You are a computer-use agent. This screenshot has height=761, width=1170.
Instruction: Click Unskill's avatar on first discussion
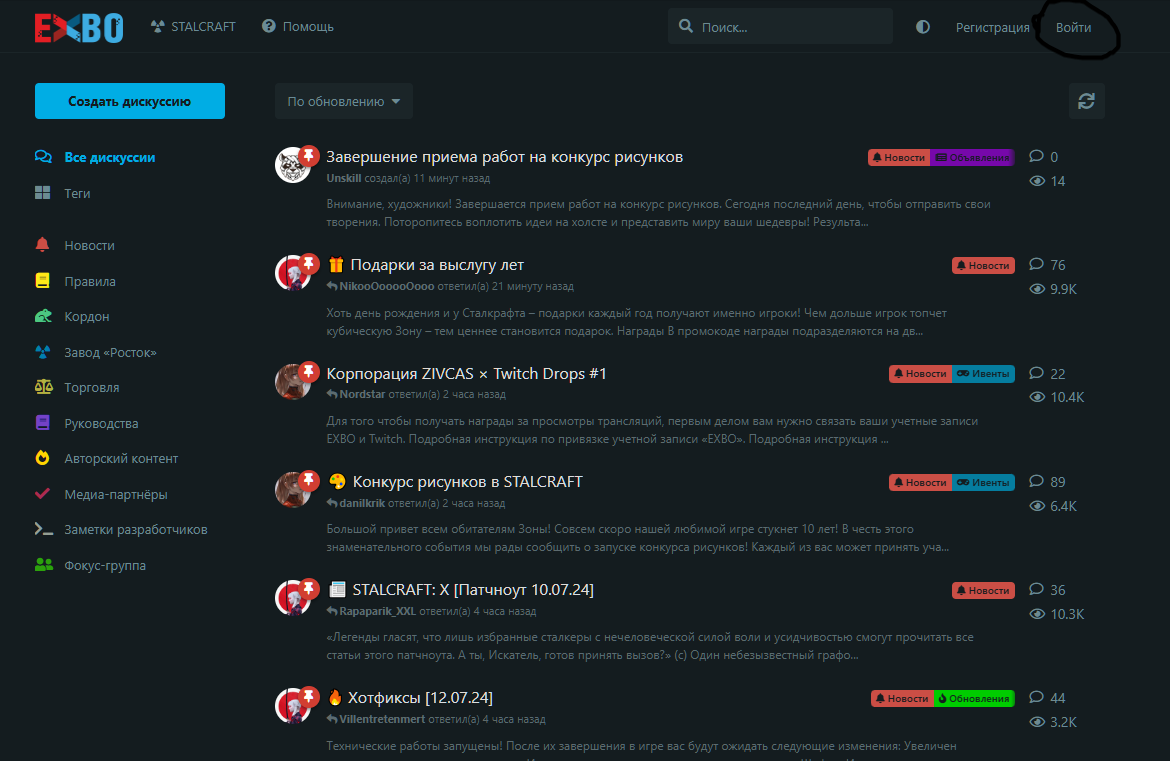(292, 165)
